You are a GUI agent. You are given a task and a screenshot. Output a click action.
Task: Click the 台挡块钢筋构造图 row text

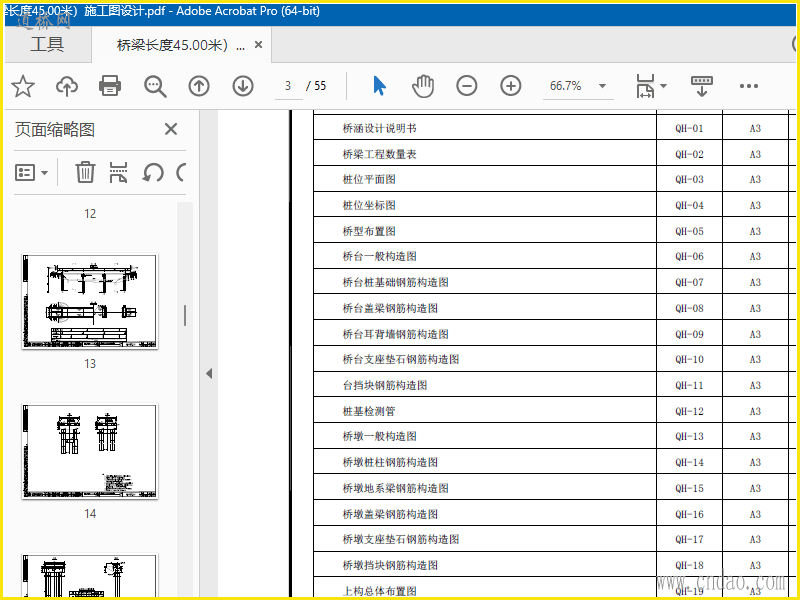click(385, 385)
